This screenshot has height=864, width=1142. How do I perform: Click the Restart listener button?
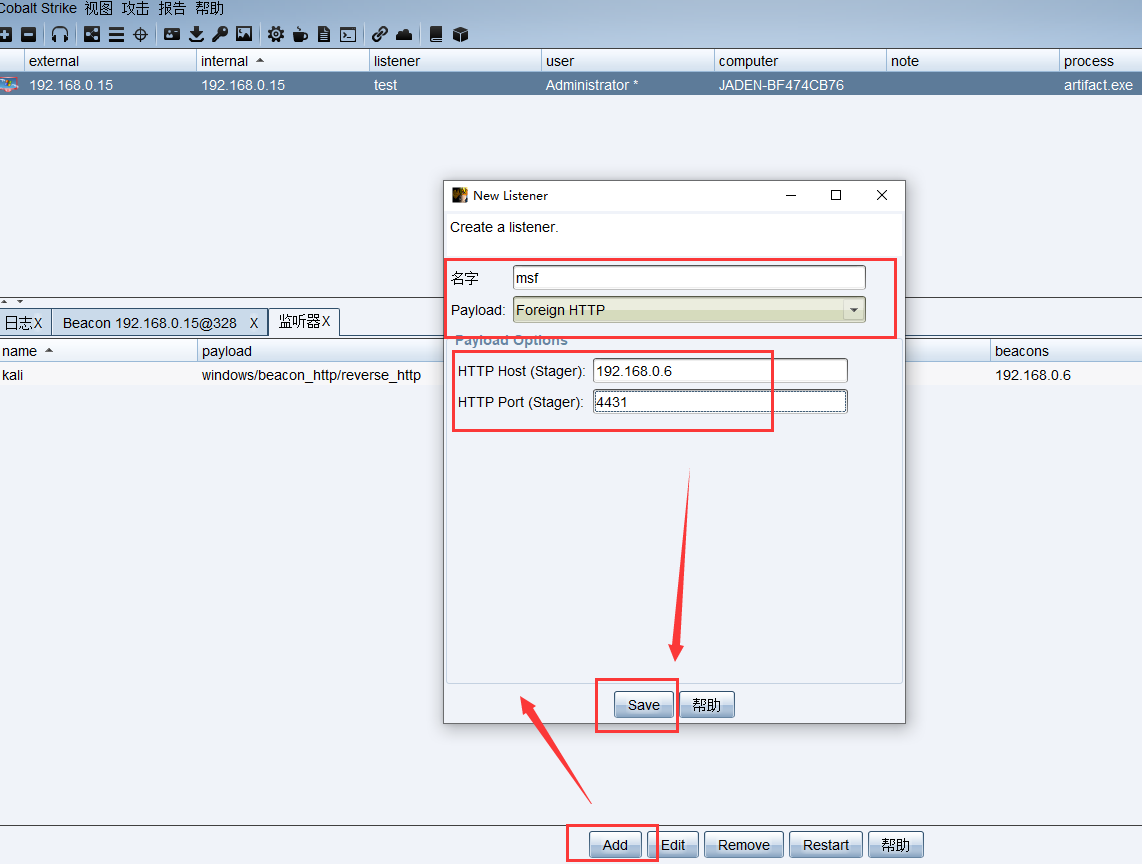(x=825, y=845)
